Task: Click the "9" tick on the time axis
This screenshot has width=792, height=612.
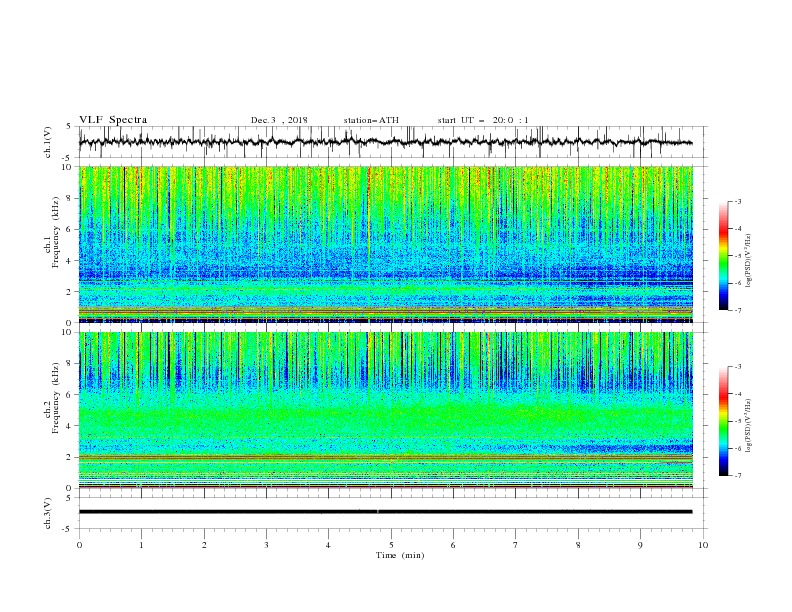Action: pyautogui.click(x=640, y=545)
